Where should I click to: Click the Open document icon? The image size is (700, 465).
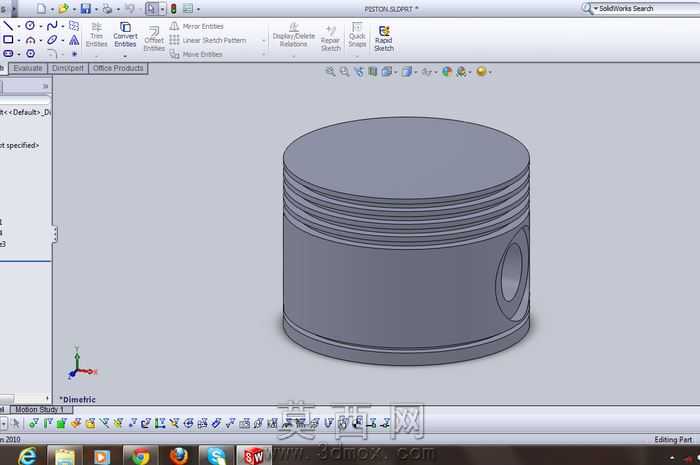[x=63, y=8]
